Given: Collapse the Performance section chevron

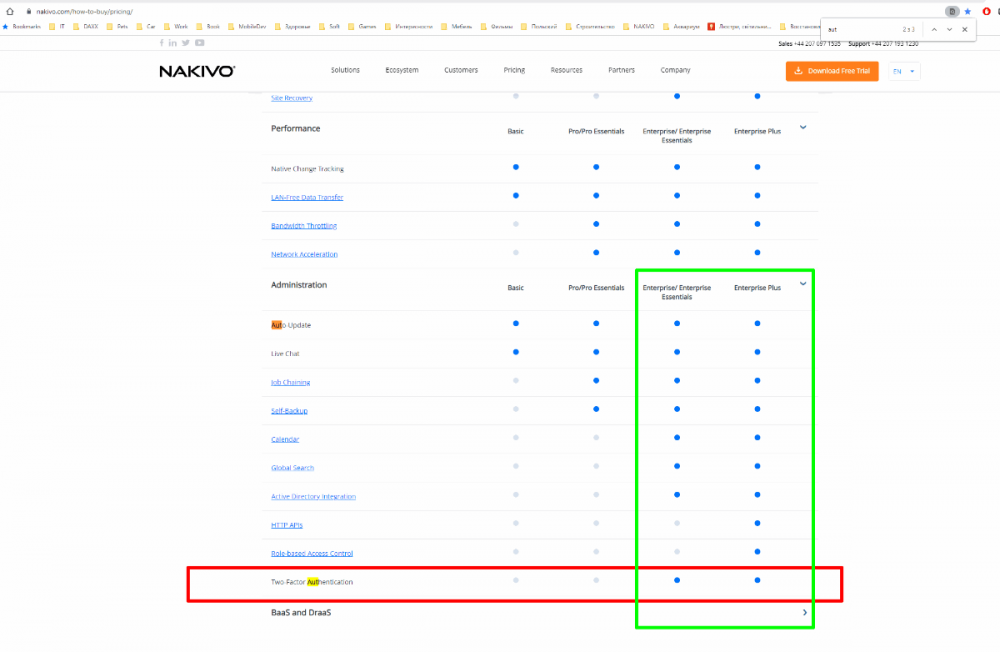Looking at the screenshot, I should pos(803,128).
